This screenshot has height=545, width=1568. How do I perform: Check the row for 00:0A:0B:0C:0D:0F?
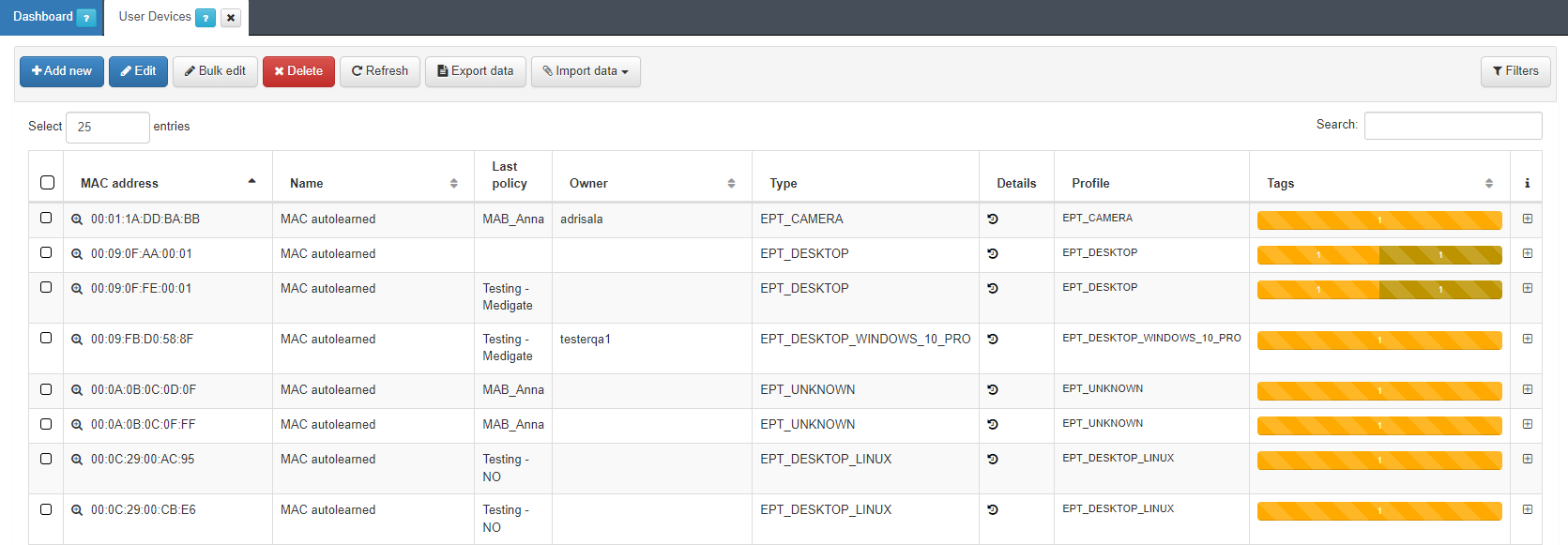pyautogui.click(x=46, y=388)
